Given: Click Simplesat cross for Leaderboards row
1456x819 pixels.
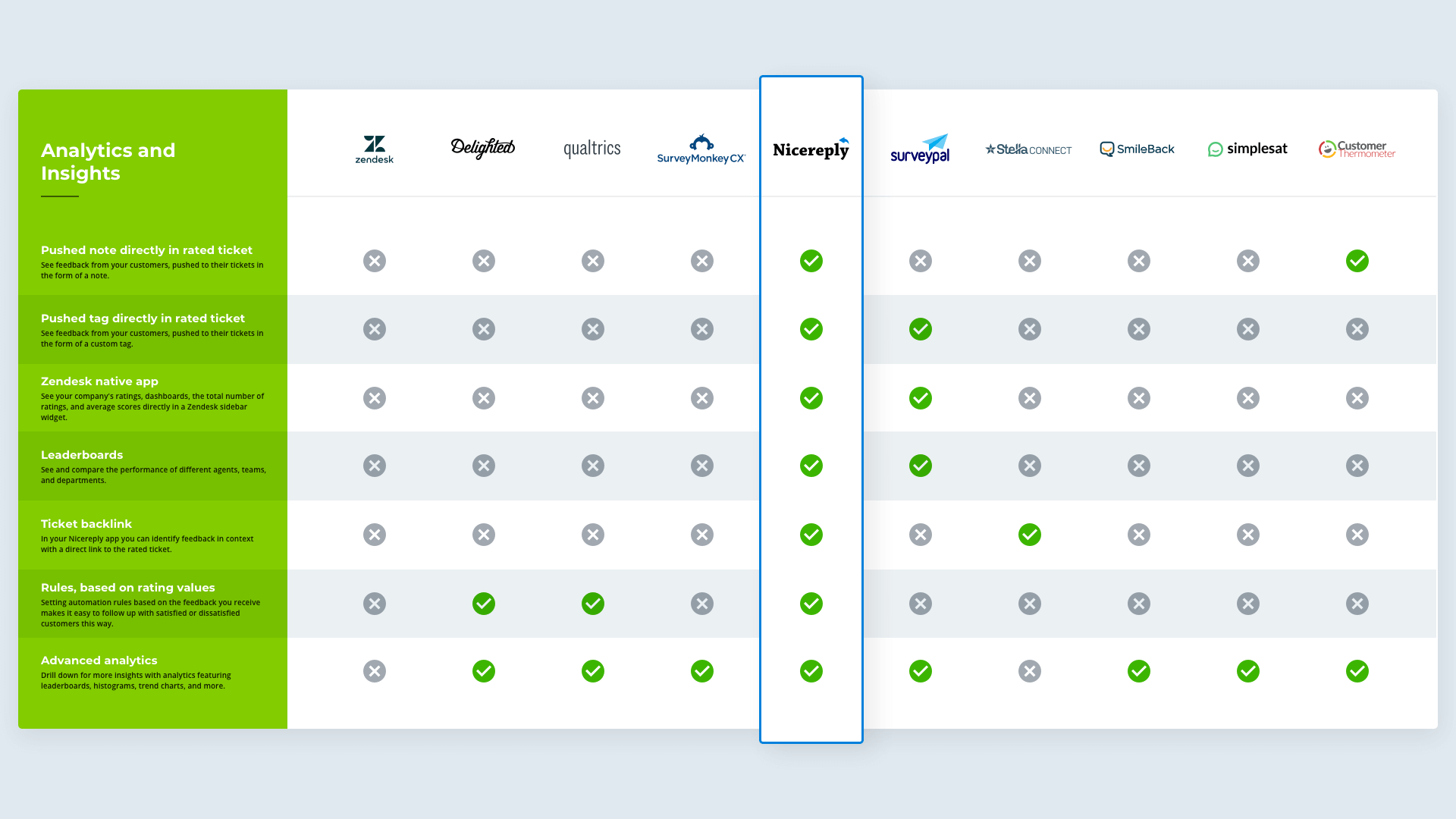Looking at the screenshot, I should [x=1248, y=466].
